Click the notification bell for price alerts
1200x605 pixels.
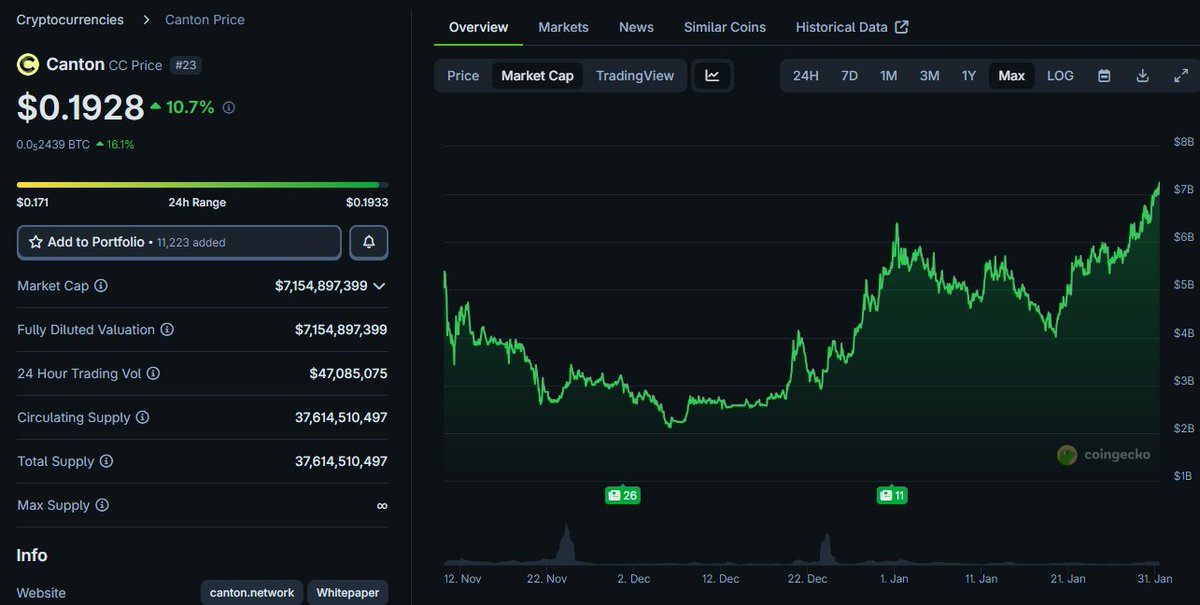368,242
